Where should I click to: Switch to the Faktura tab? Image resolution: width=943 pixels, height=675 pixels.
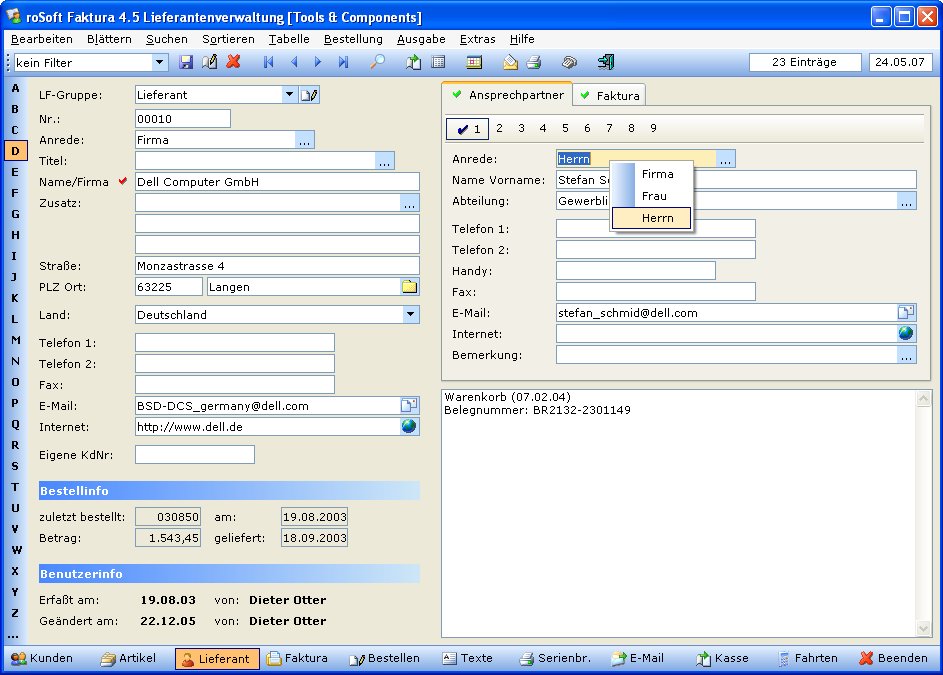[609, 96]
